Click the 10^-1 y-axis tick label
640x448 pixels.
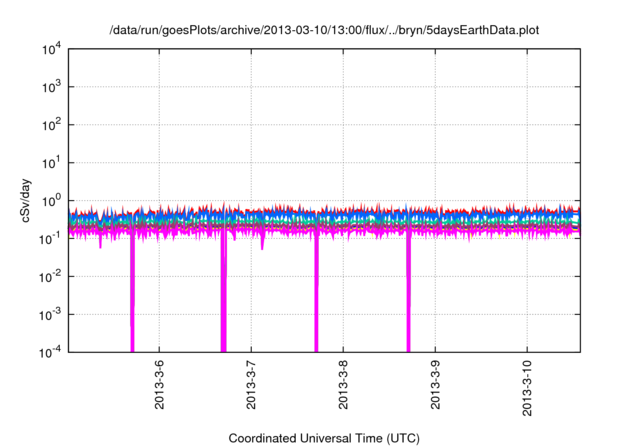click(x=51, y=239)
